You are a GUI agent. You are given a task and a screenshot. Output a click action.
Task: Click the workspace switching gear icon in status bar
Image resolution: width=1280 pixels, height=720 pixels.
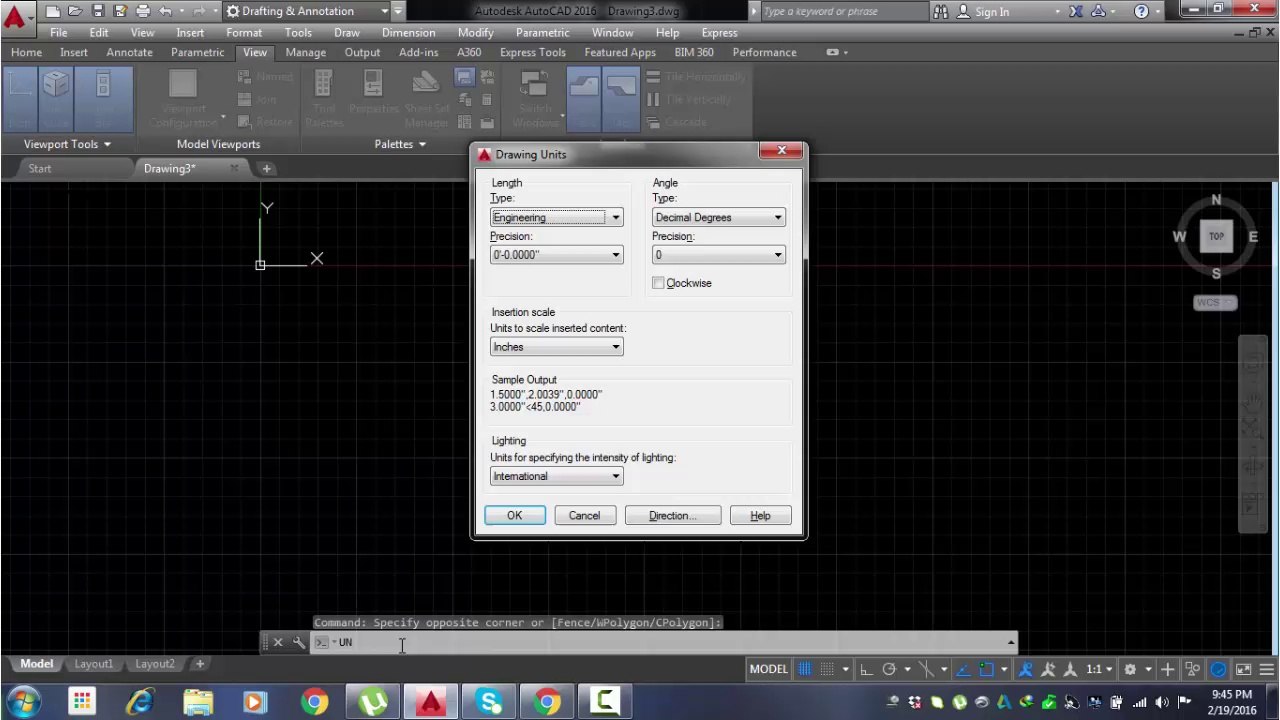click(1130, 669)
